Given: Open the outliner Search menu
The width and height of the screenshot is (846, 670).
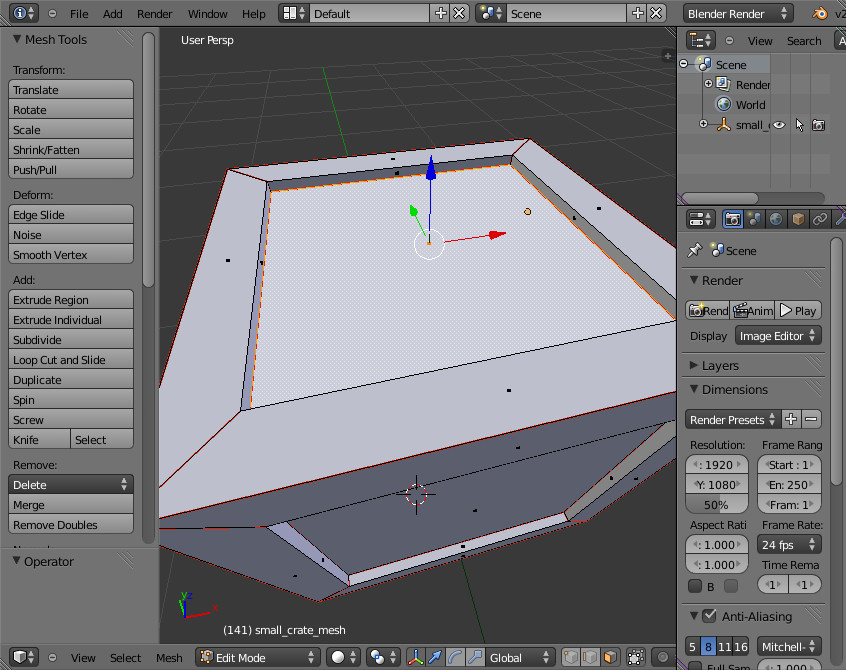Looking at the screenshot, I should tap(803, 40).
